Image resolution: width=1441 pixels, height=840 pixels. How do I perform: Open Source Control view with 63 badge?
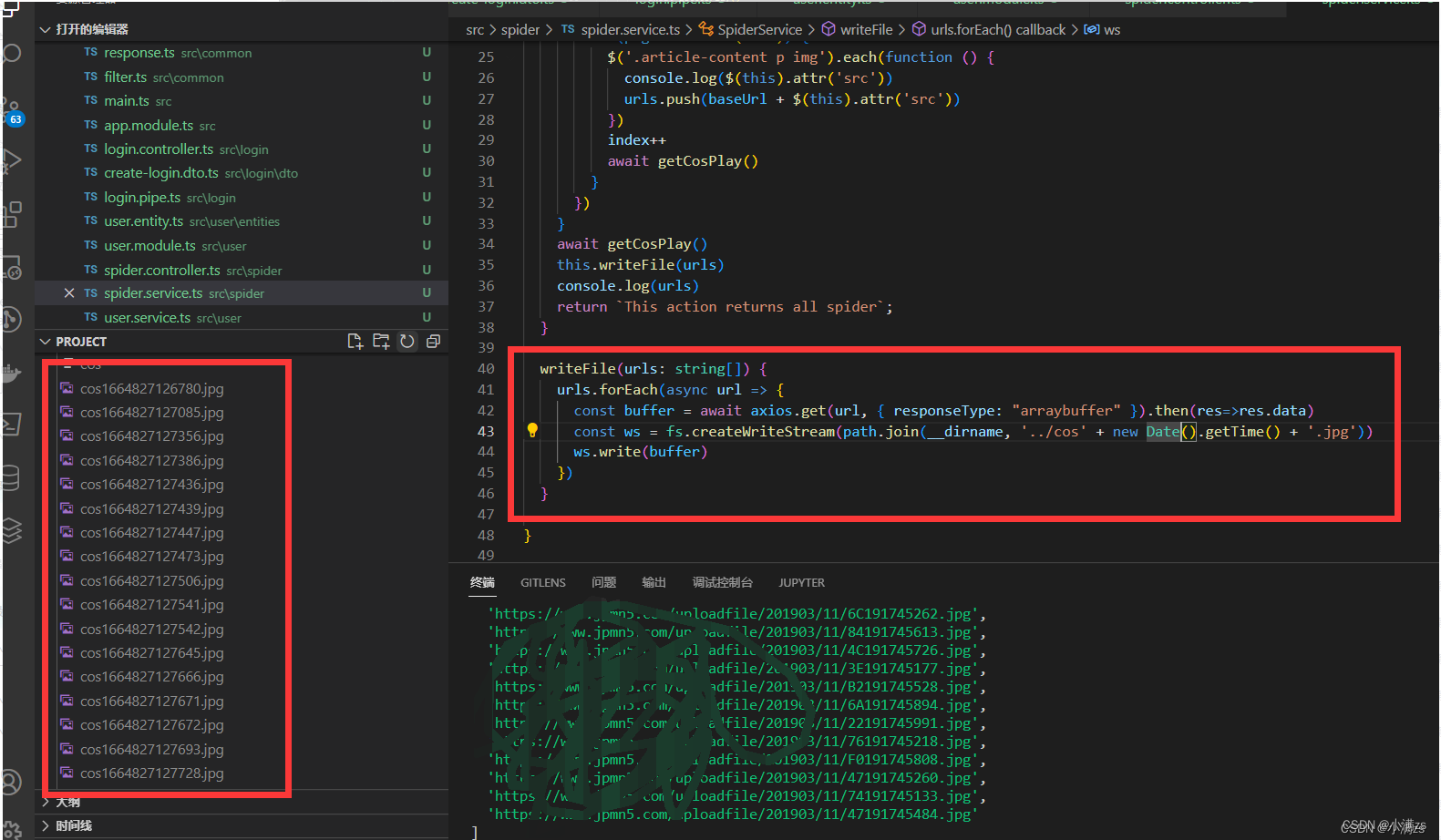[x=11, y=111]
